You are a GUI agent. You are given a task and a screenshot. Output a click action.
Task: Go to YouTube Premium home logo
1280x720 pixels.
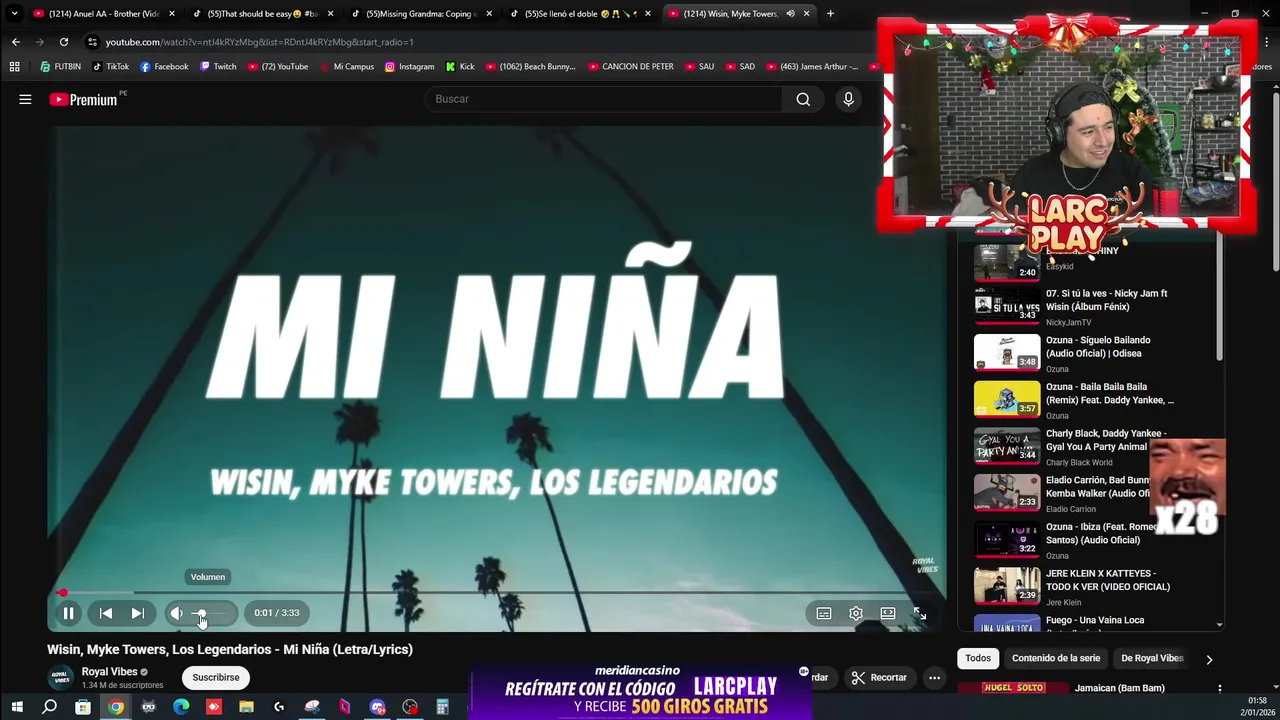84,99
